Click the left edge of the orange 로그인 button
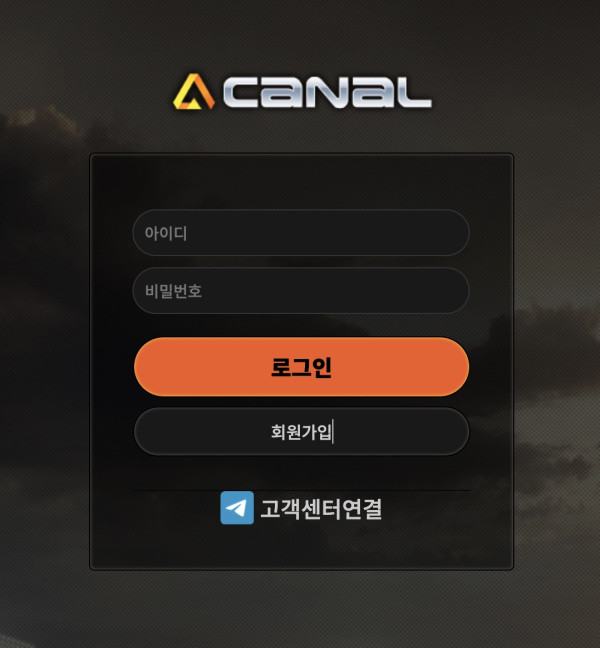The height and width of the screenshot is (648, 600). coord(151,367)
